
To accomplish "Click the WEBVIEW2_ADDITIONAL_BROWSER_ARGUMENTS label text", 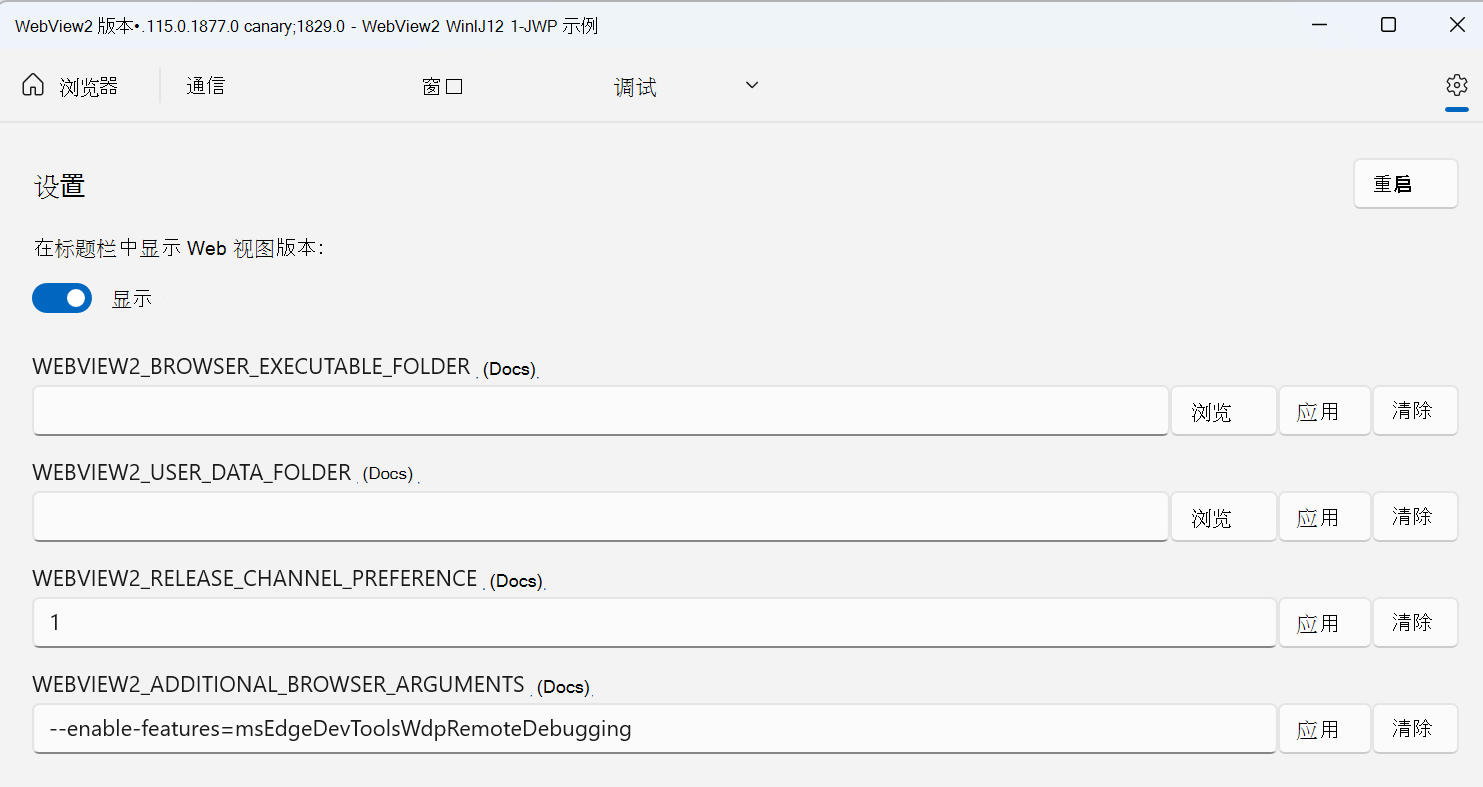I will 279,684.
